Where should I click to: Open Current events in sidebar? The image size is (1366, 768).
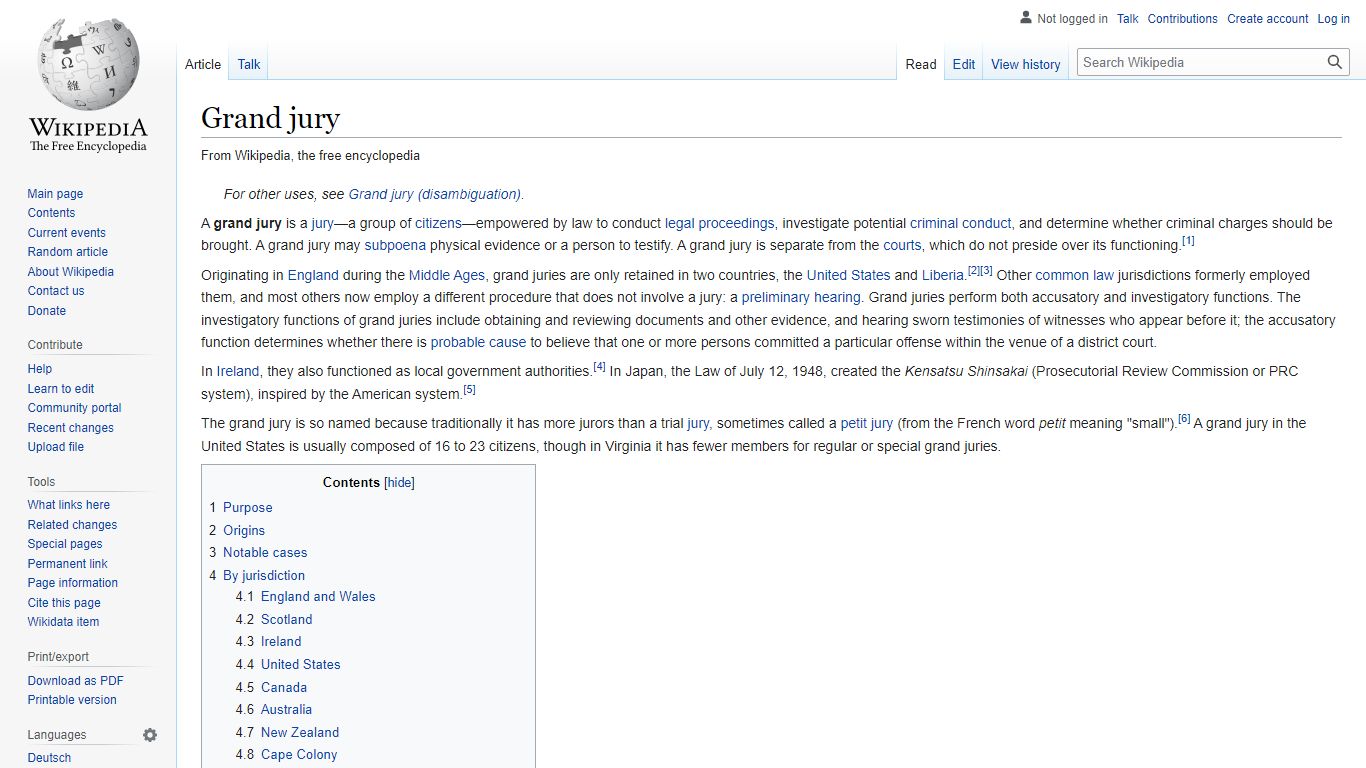click(66, 233)
